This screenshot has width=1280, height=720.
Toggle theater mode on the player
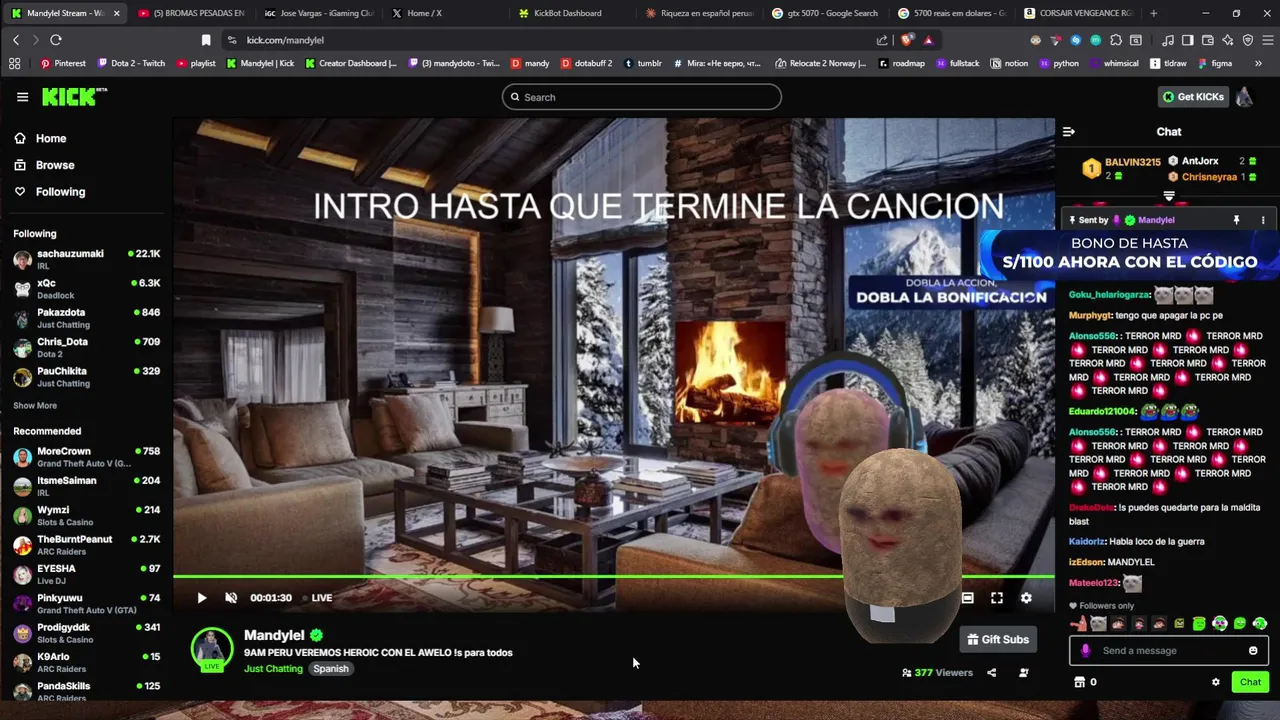967,598
